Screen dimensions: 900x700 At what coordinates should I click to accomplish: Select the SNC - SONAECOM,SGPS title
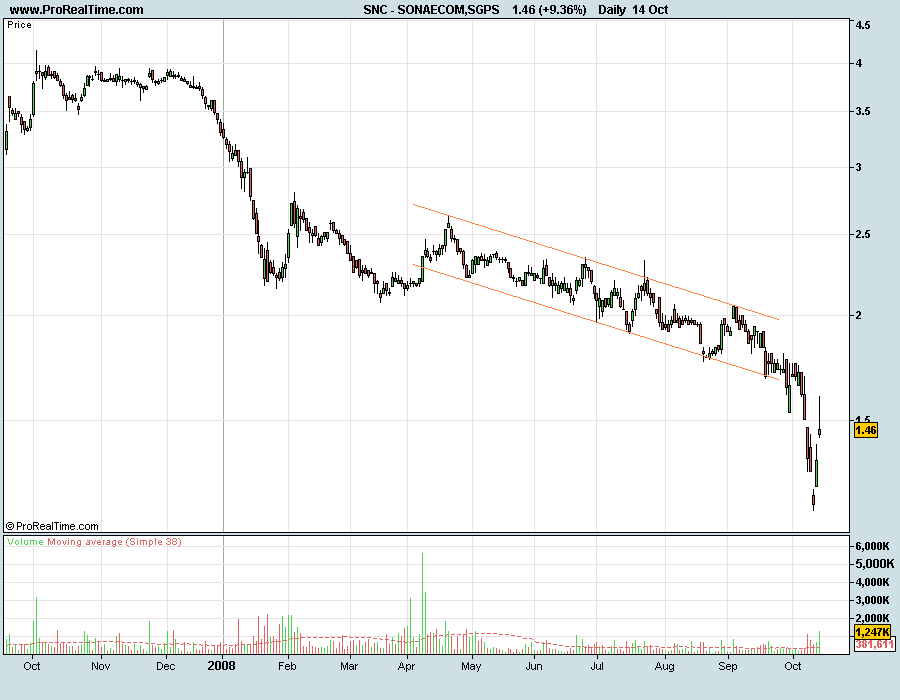pos(431,10)
